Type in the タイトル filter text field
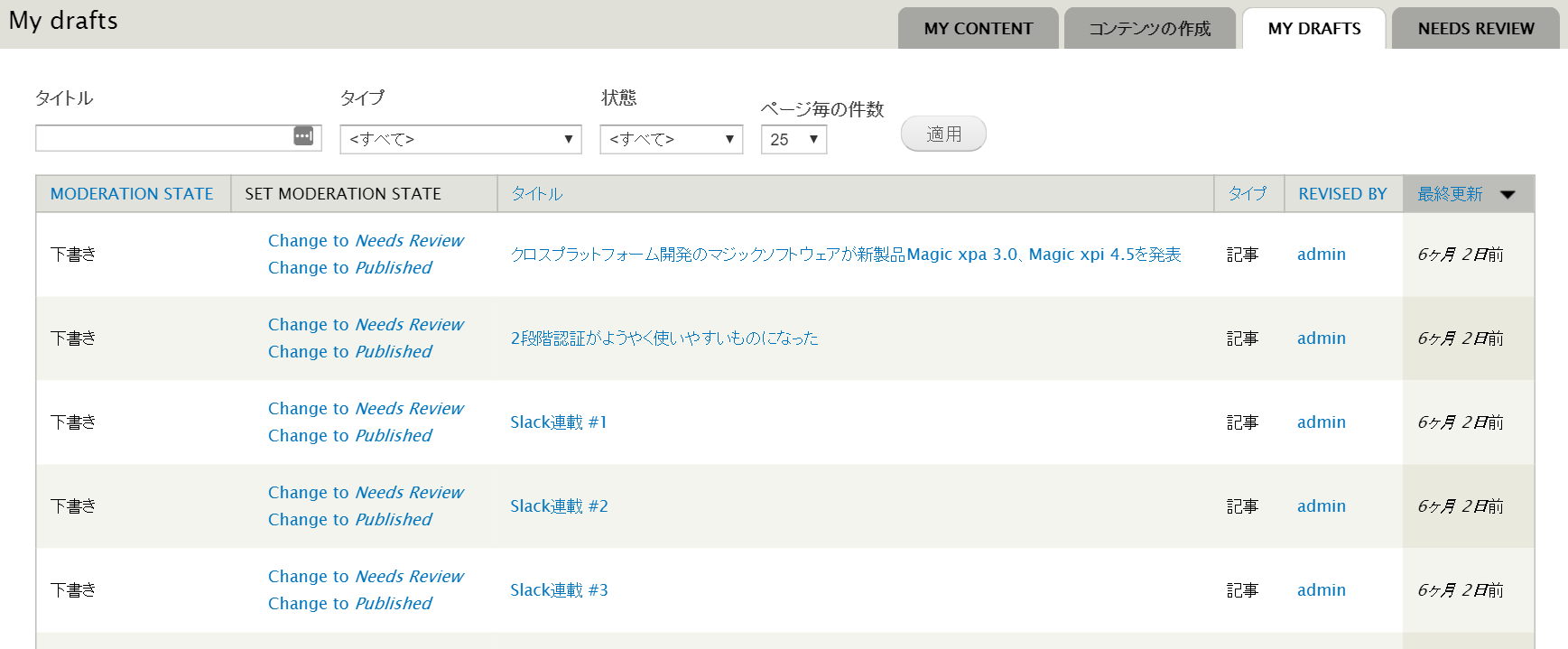The image size is (1568, 649). (162, 138)
